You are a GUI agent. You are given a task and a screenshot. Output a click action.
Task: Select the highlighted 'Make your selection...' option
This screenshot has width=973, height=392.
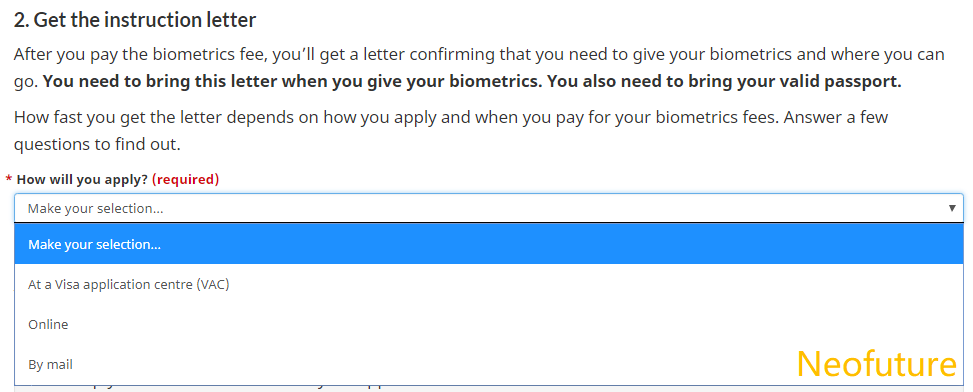(489, 244)
